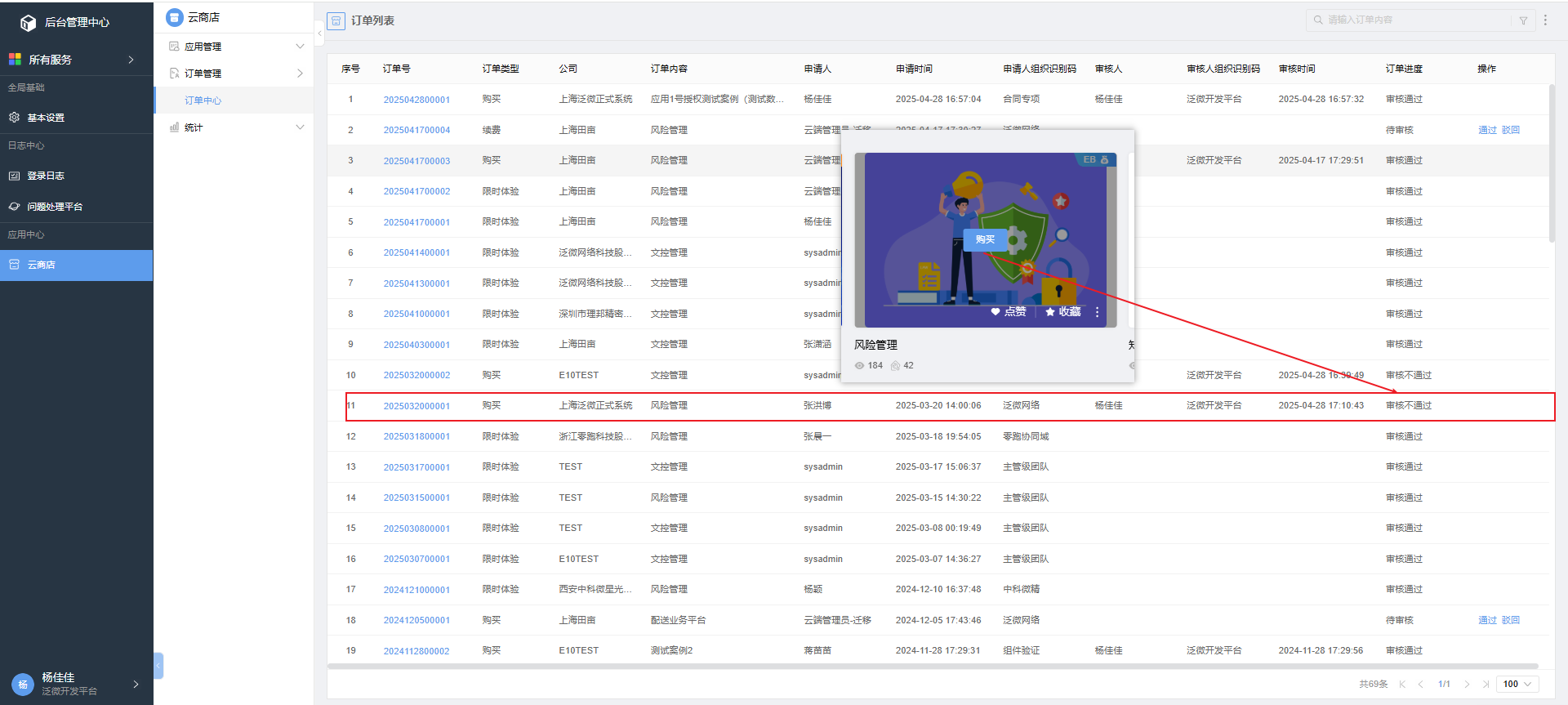Image resolution: width=1568 pixels, height=705 pixels.
Task: Click 驳回 for order 2025041700004
Action: [x=1511, y=130]
